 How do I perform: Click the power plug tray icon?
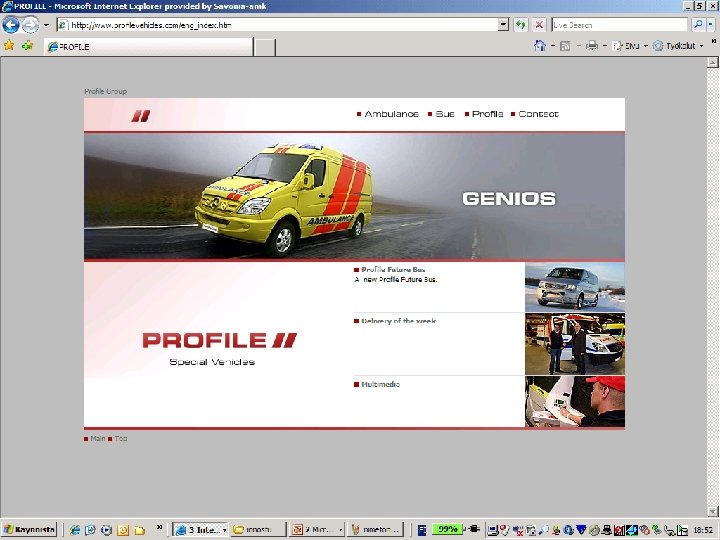point(474,529)
